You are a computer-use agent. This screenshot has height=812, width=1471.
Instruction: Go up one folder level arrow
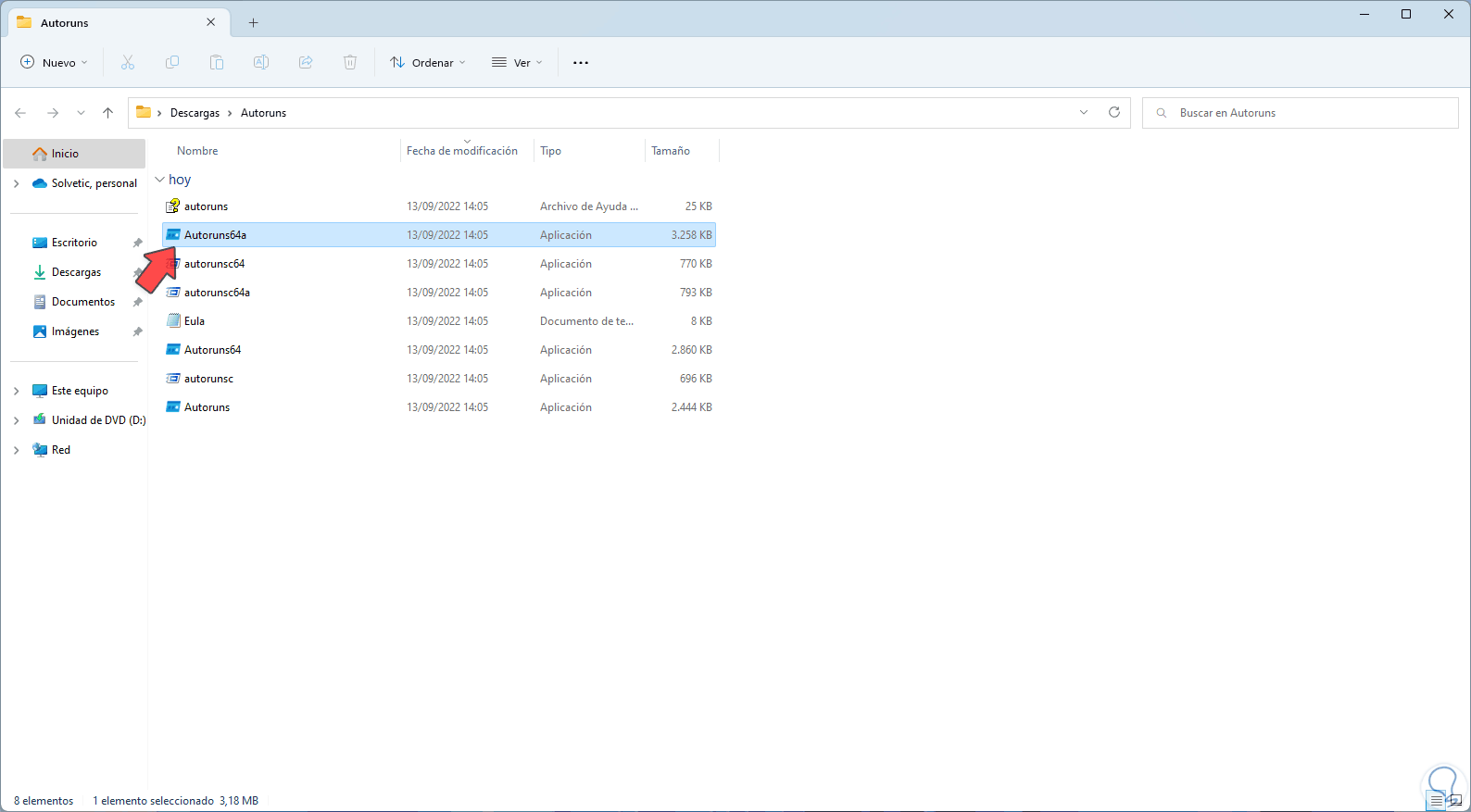[108, 113]
